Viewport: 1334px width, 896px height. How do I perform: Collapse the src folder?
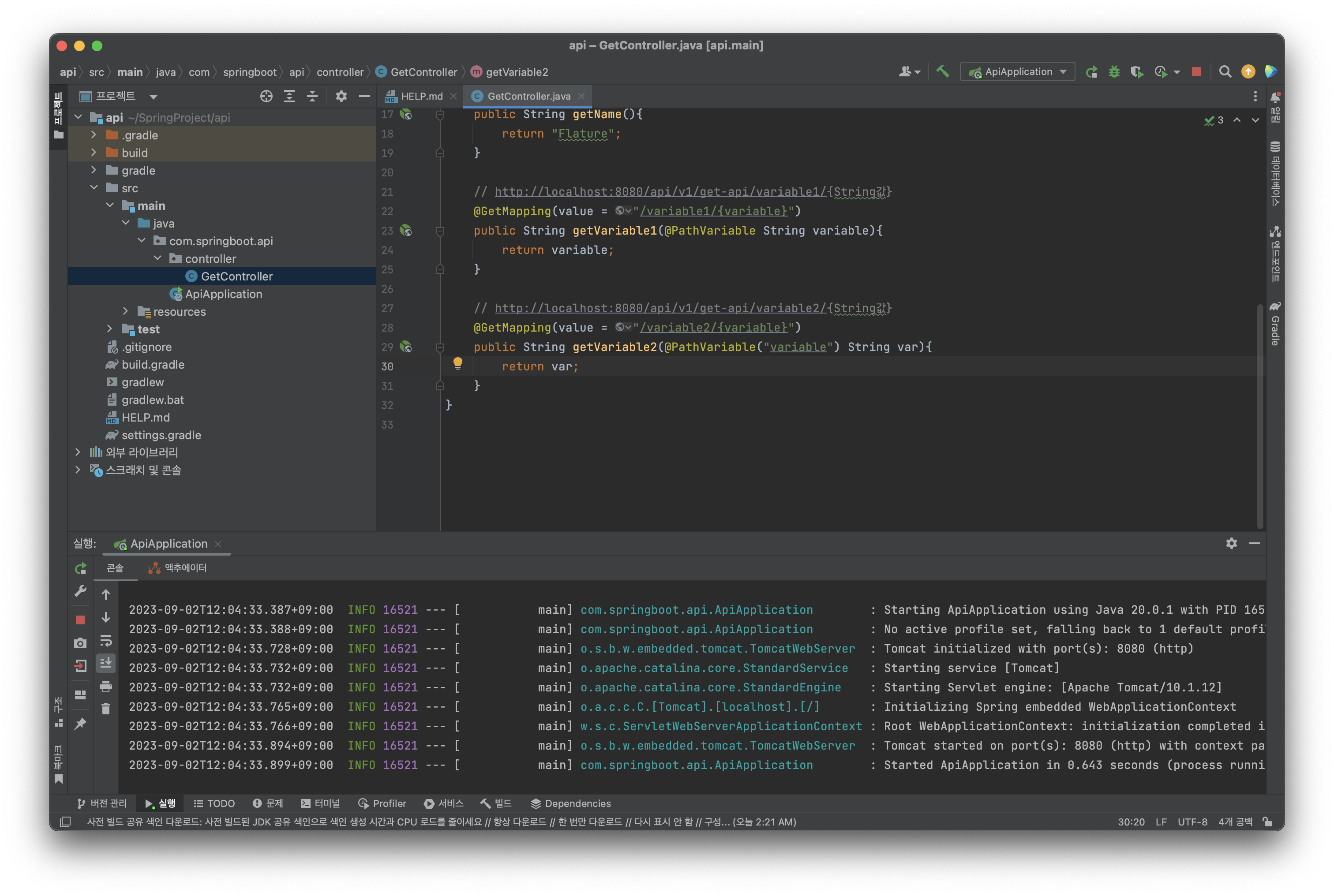coord(94,188)
